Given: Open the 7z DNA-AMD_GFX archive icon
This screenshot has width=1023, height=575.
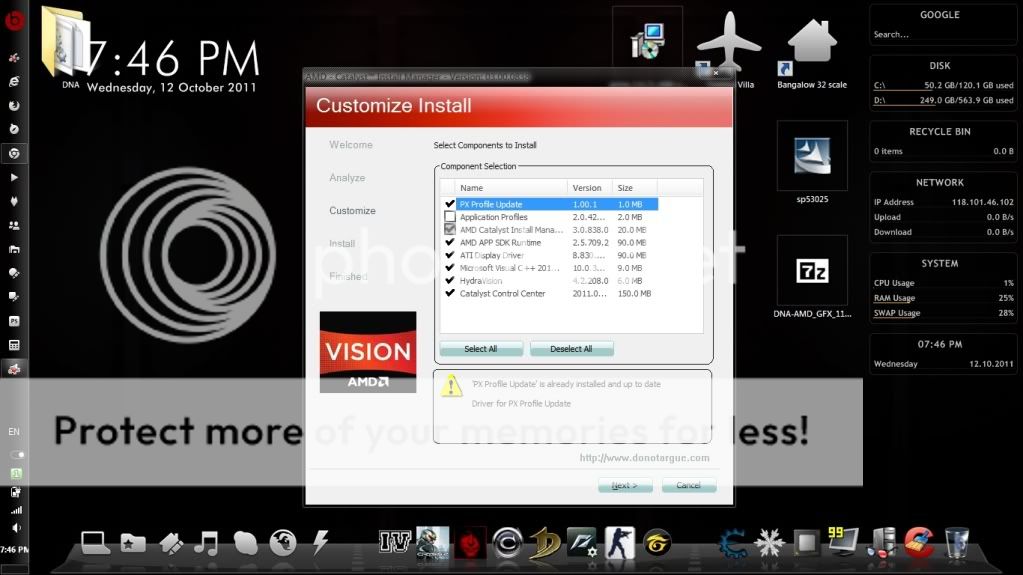Looking at the screenshot, I should pos(811,271).
